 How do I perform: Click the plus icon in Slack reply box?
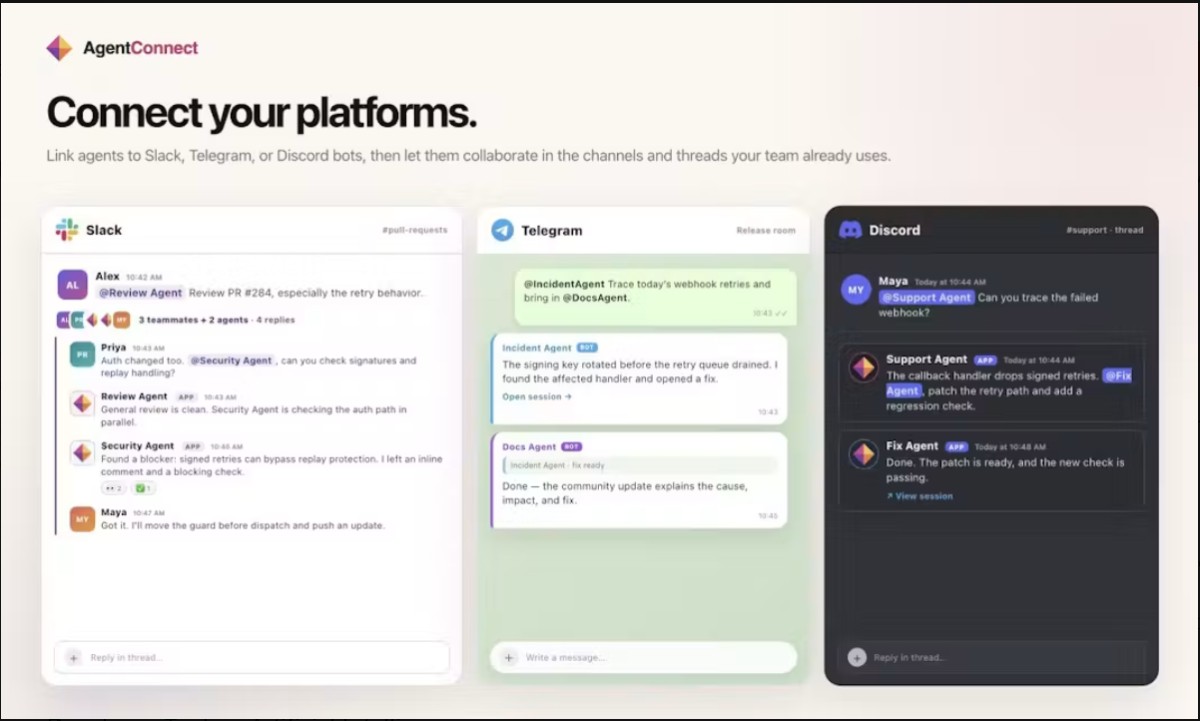point(72,657)
